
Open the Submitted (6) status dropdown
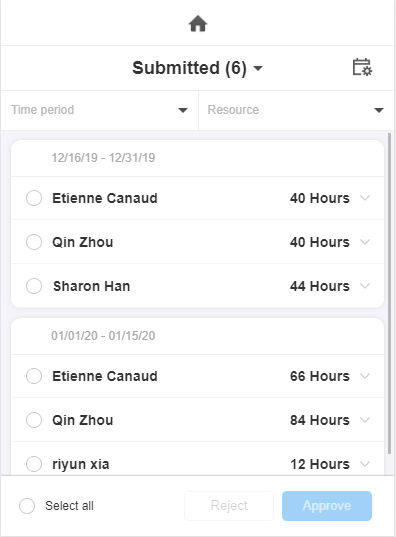pos(198,68)
